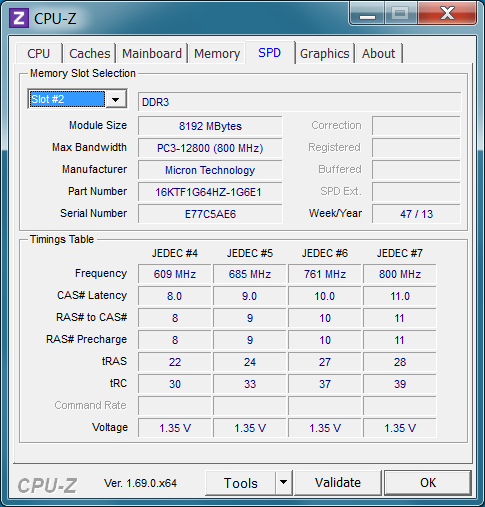Click the 8192 MBytes module size value
Viewport: 485px width, 507px height.
tap(210, 126)
